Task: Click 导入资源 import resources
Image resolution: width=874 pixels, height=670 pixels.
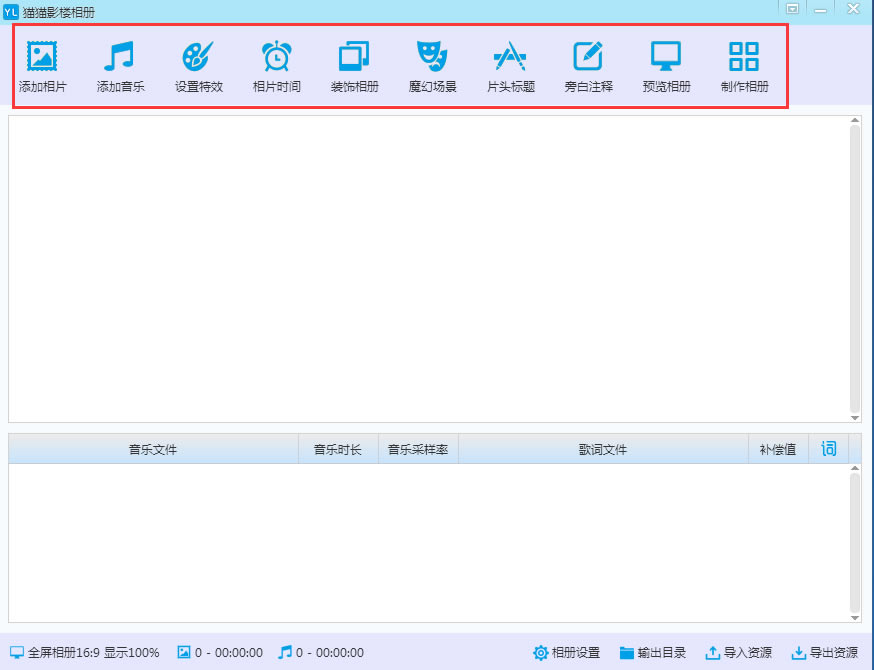Action: tap(739, 652)
